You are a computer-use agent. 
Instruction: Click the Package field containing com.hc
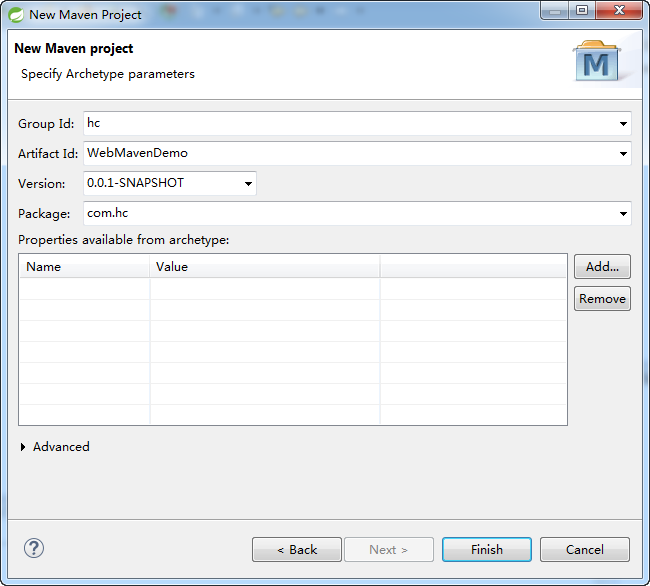click(357, 213)
